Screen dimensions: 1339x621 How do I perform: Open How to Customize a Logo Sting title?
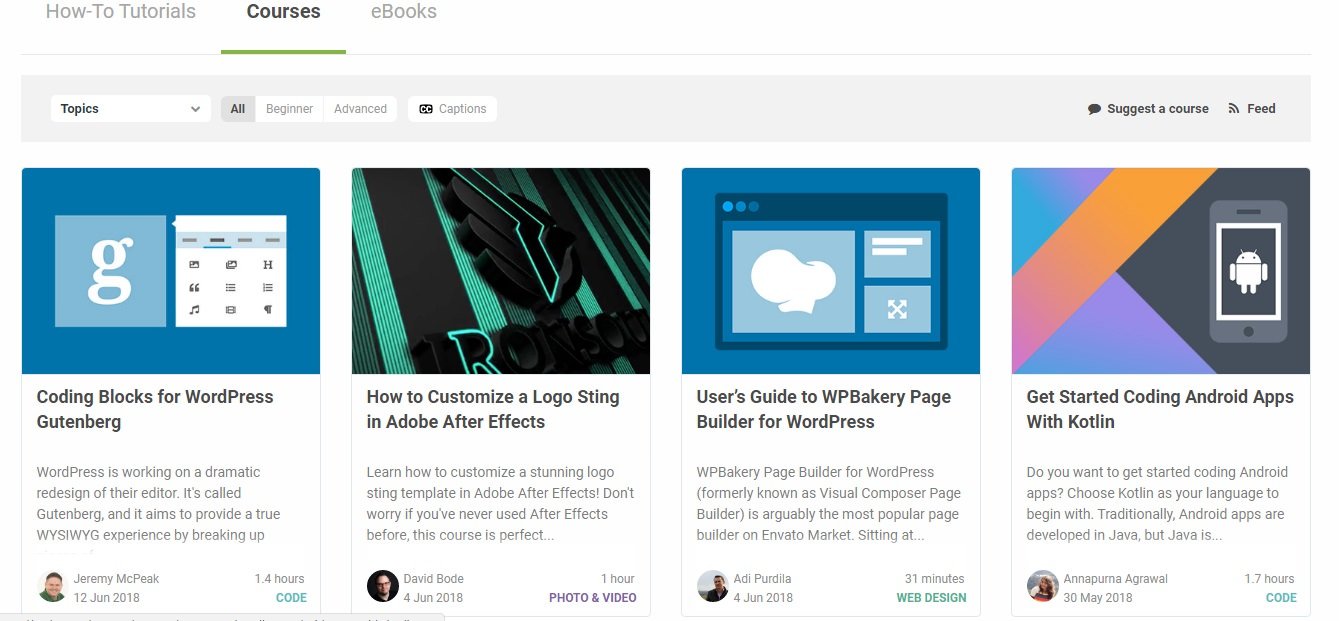493,409
